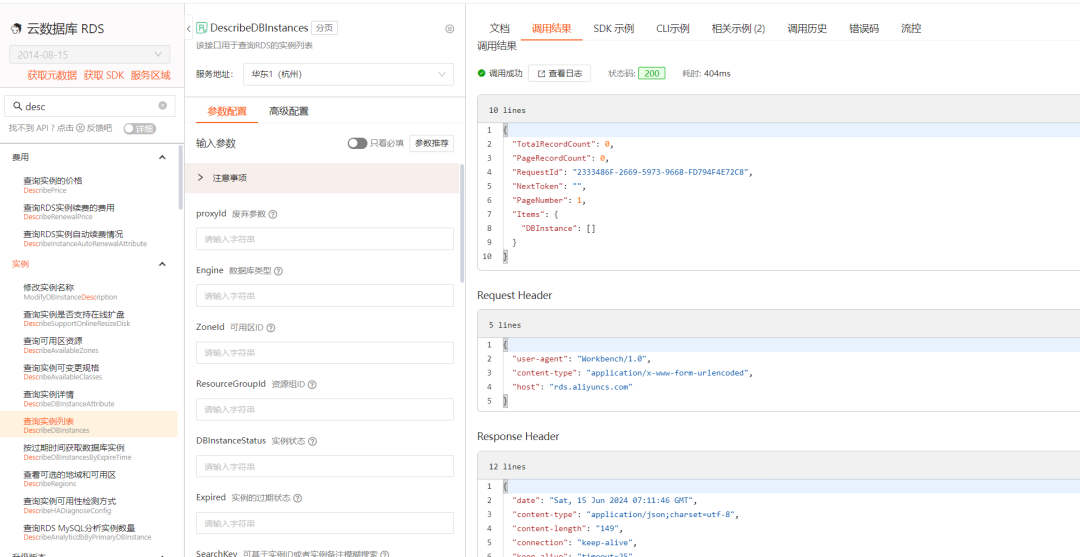The width and height of the screenshot is (1080, 557).
Task: Click the Expired input field
Action: (324, 523)
